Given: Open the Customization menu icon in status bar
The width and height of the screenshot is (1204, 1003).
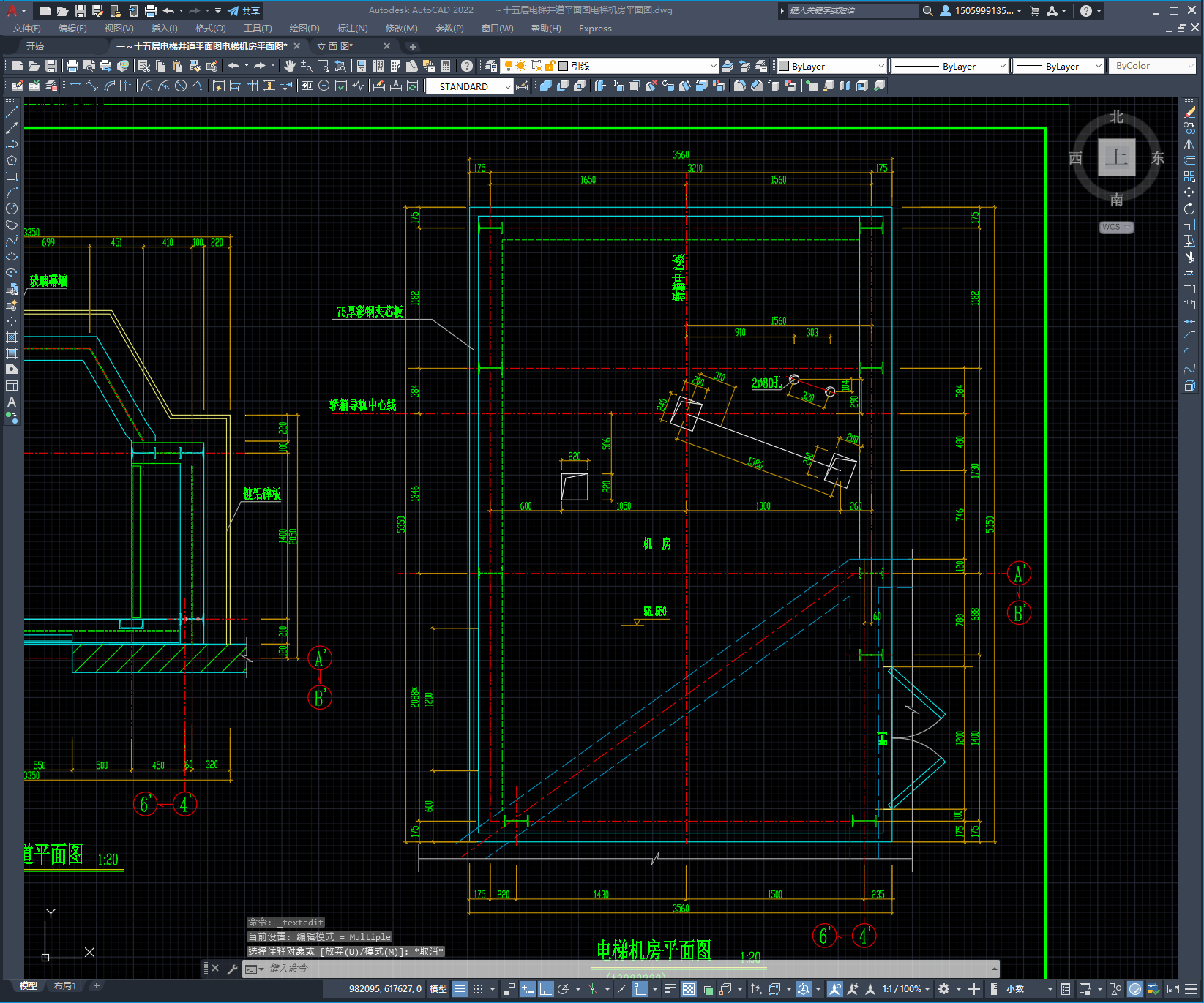Looking at the screenshot, I should click(1192, 989).
